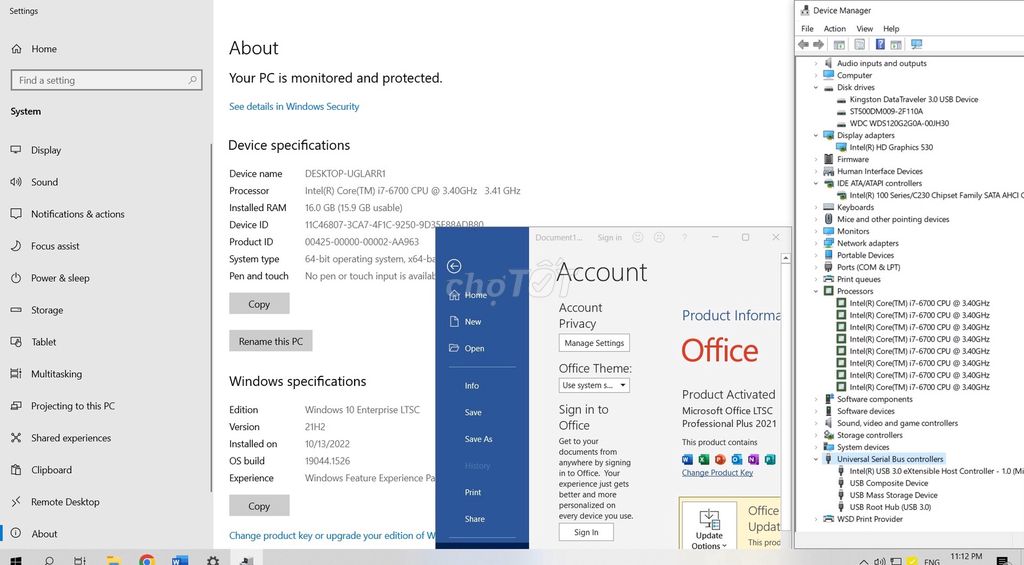1024x565 pixels.
Task: Collapse the Processors node
Action: click(x=816, y=291)
